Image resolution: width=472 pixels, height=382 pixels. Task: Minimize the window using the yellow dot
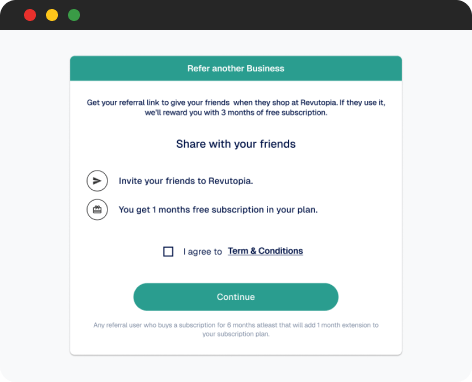coord(52,15)
